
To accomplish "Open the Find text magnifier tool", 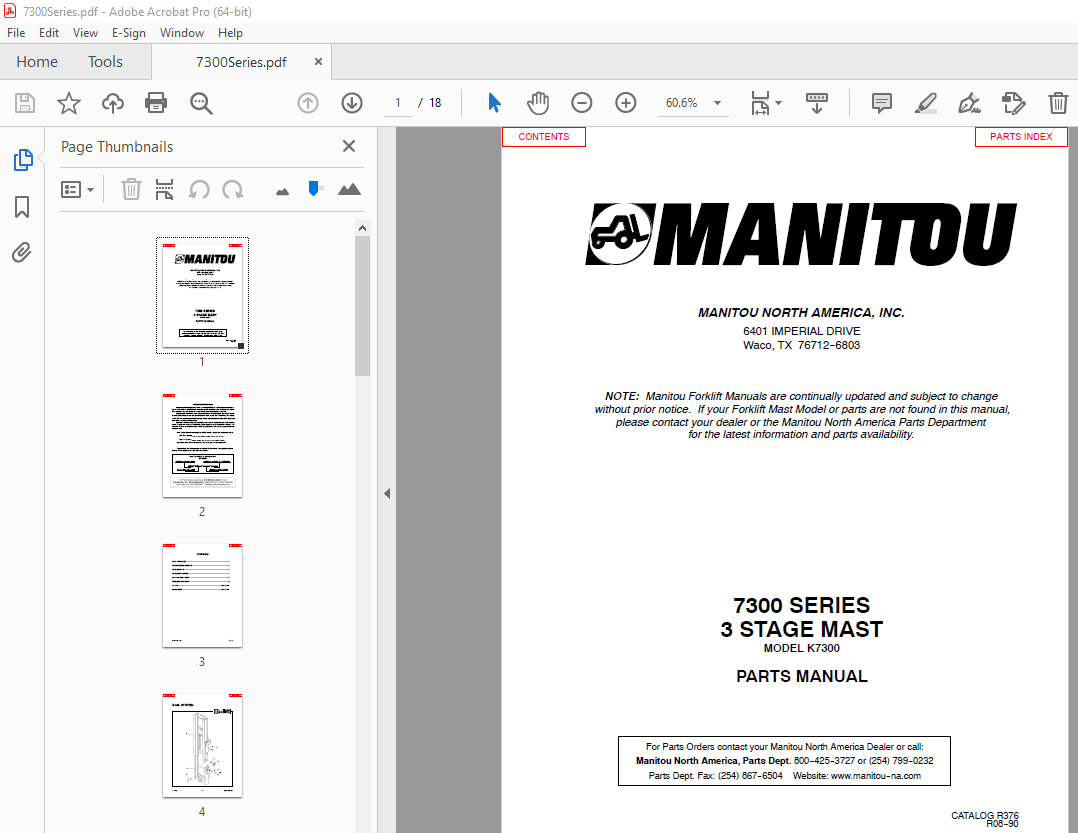I will 201,103.
